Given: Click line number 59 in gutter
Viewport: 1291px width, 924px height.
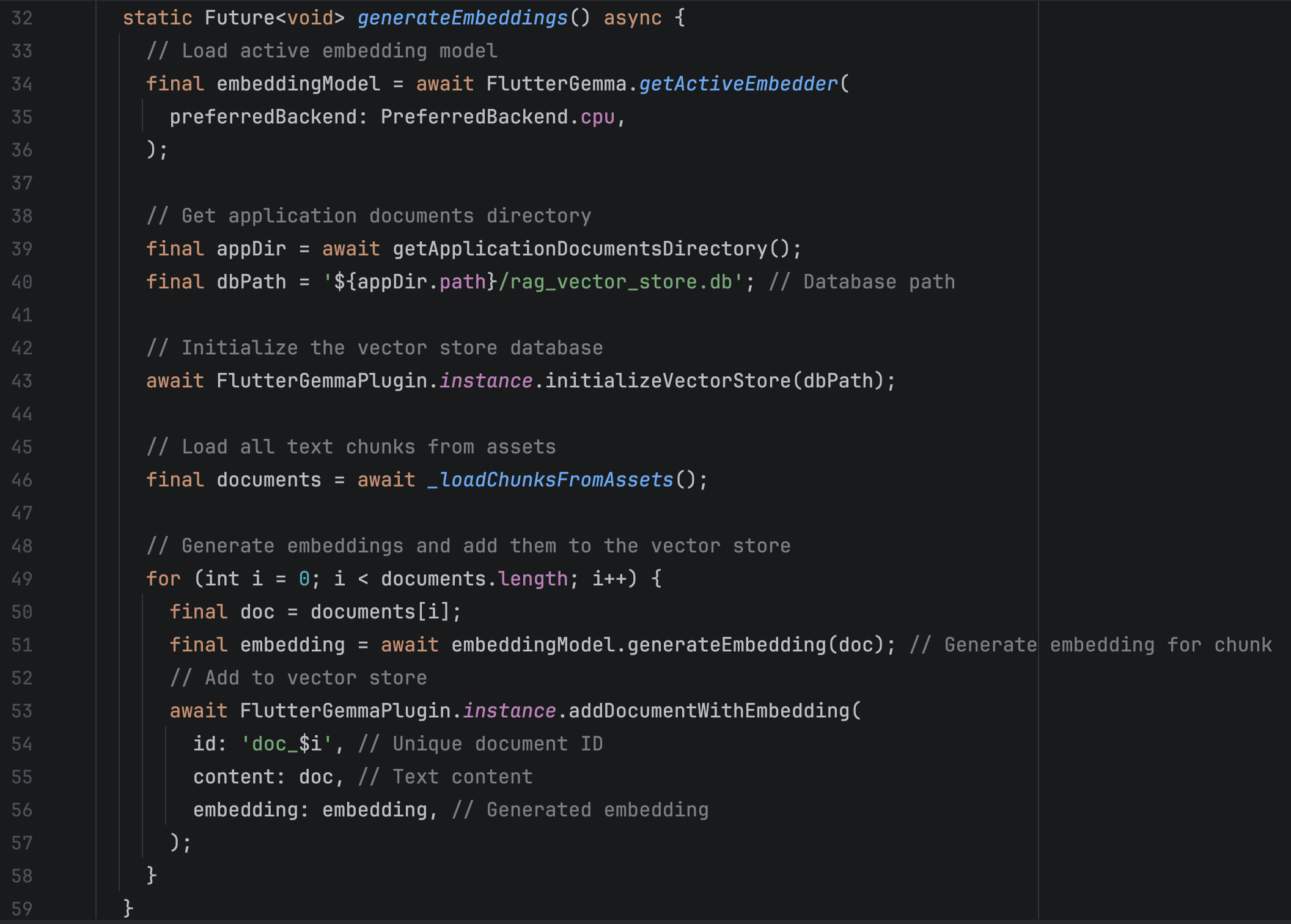Looking at the screenshot, I should click(x=22, y=909).
